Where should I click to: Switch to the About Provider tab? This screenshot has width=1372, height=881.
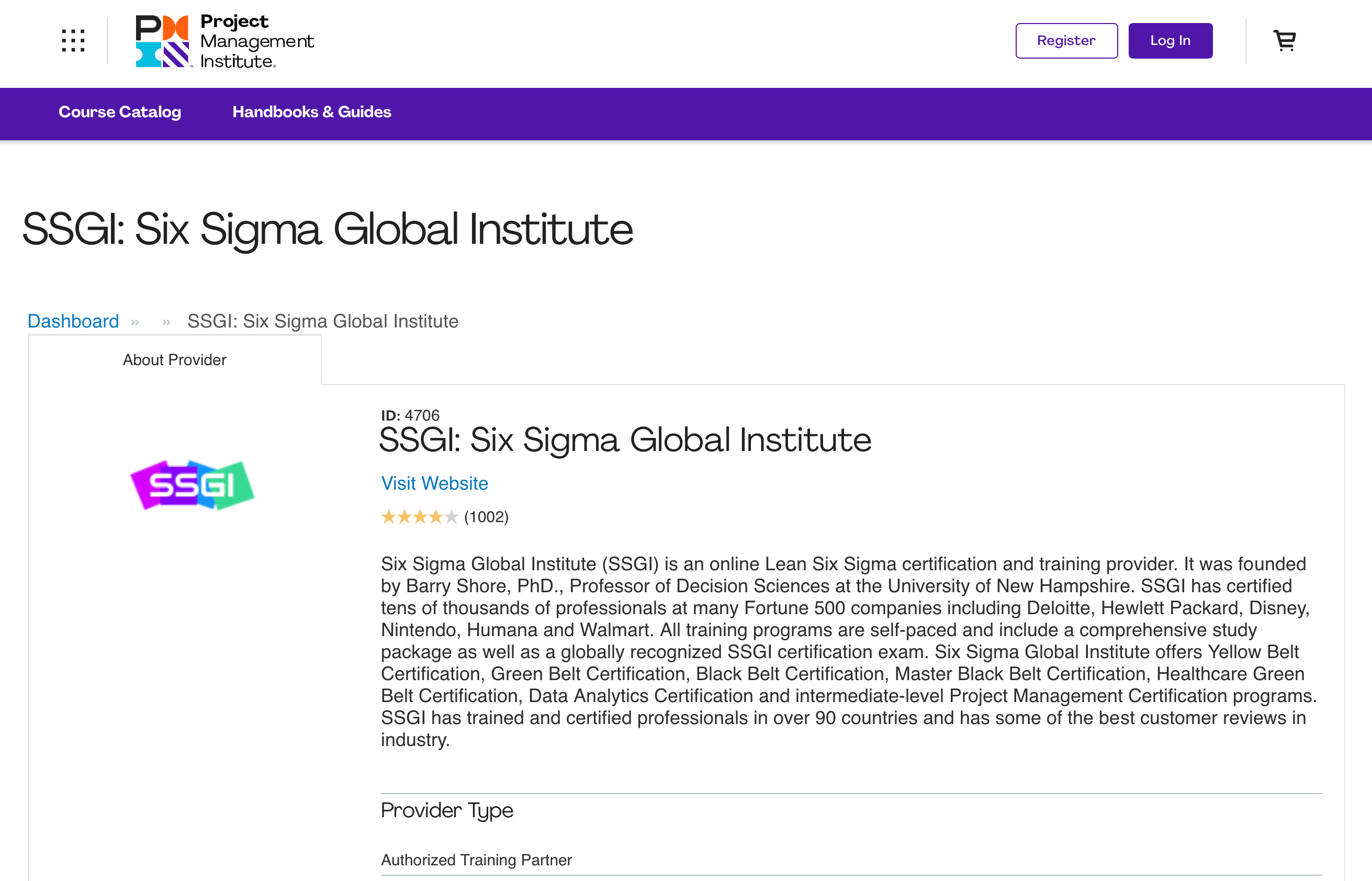[x=174, y=360]
